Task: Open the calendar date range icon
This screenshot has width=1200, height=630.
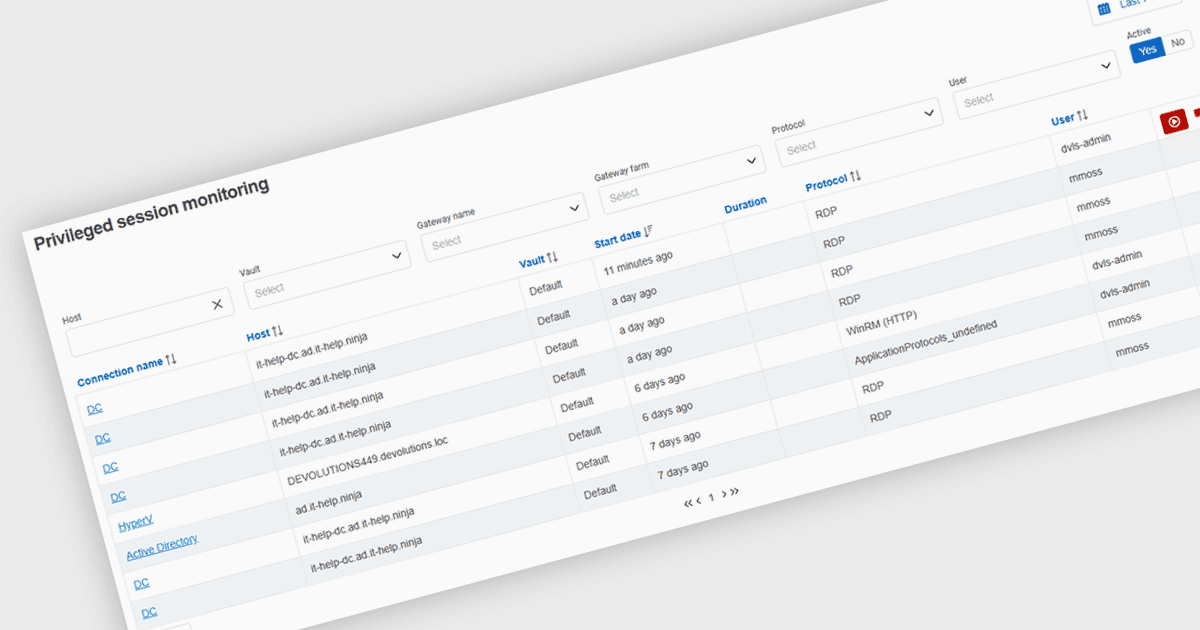Action: click(x=1103, y=9)
